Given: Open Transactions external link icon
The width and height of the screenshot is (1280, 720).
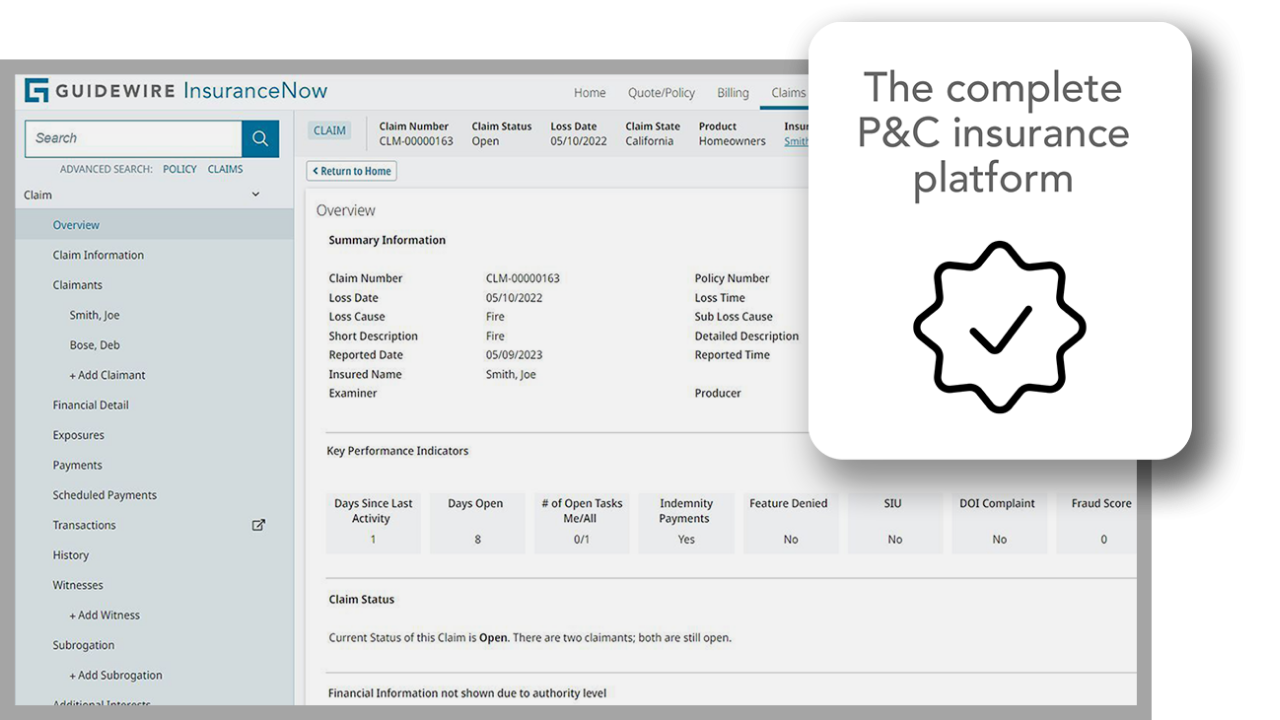Looking at the screenshot, I should (258, 525).
